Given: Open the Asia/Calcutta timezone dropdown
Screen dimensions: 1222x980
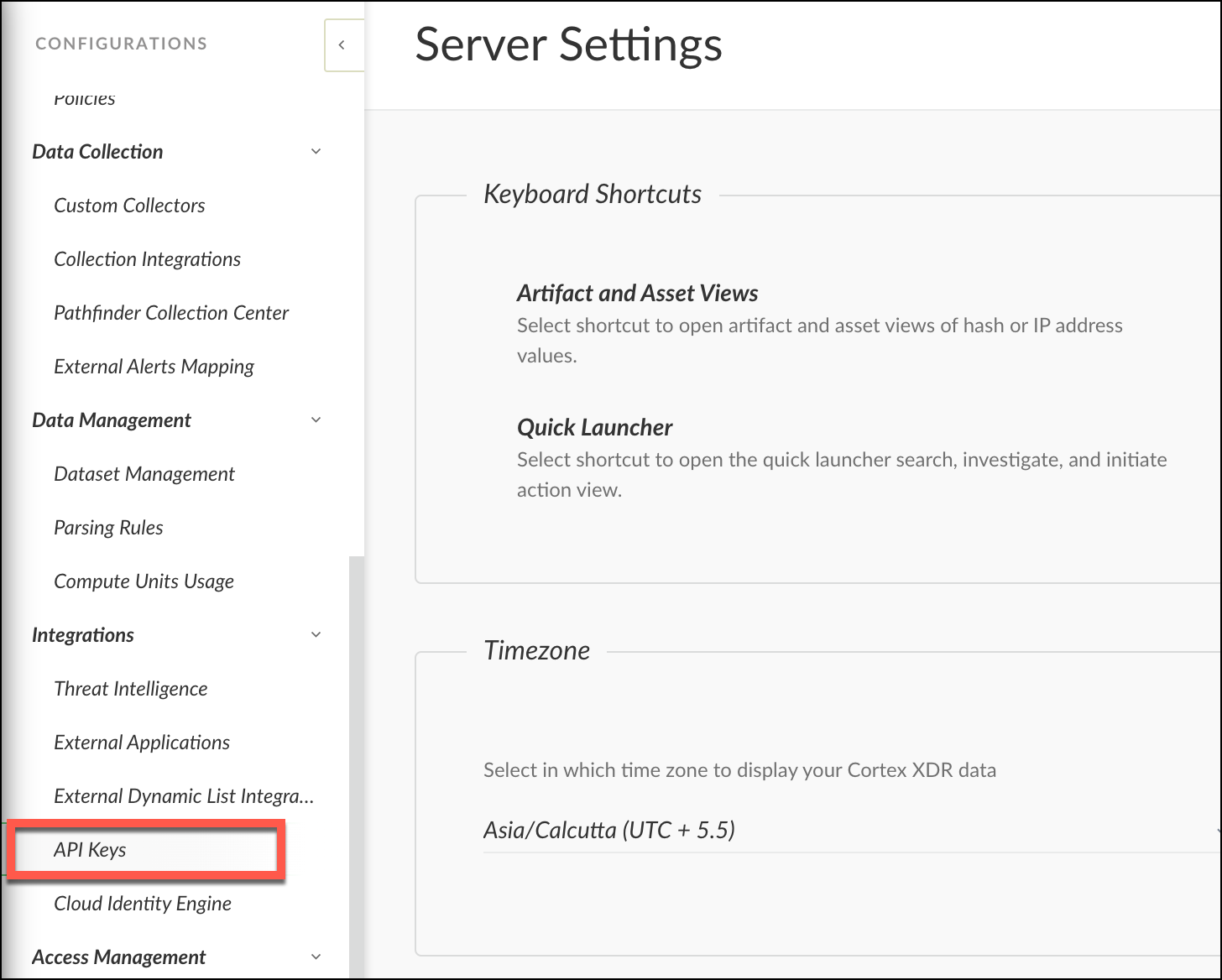Looking at the screenshot, I should [x=848, y=831].
